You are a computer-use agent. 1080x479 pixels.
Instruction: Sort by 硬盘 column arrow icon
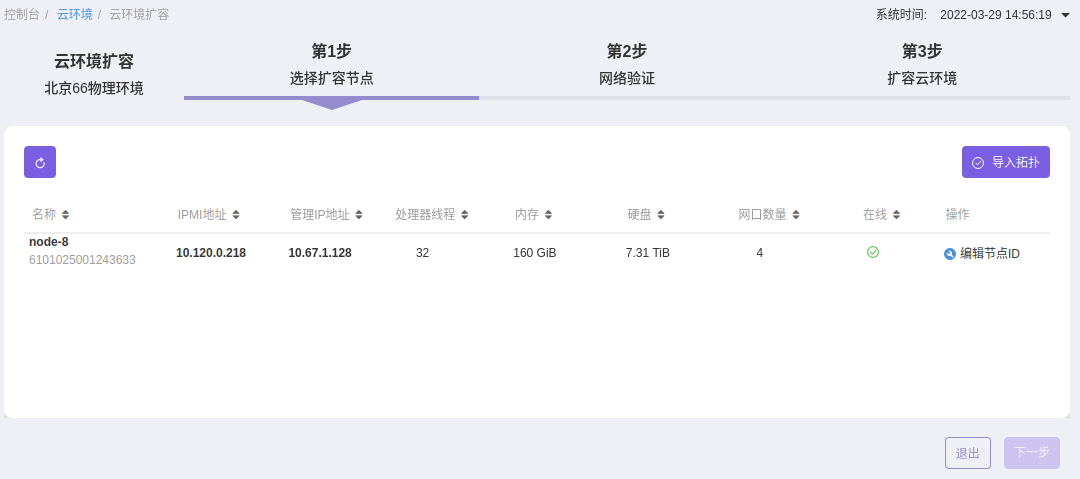[661, 215]
